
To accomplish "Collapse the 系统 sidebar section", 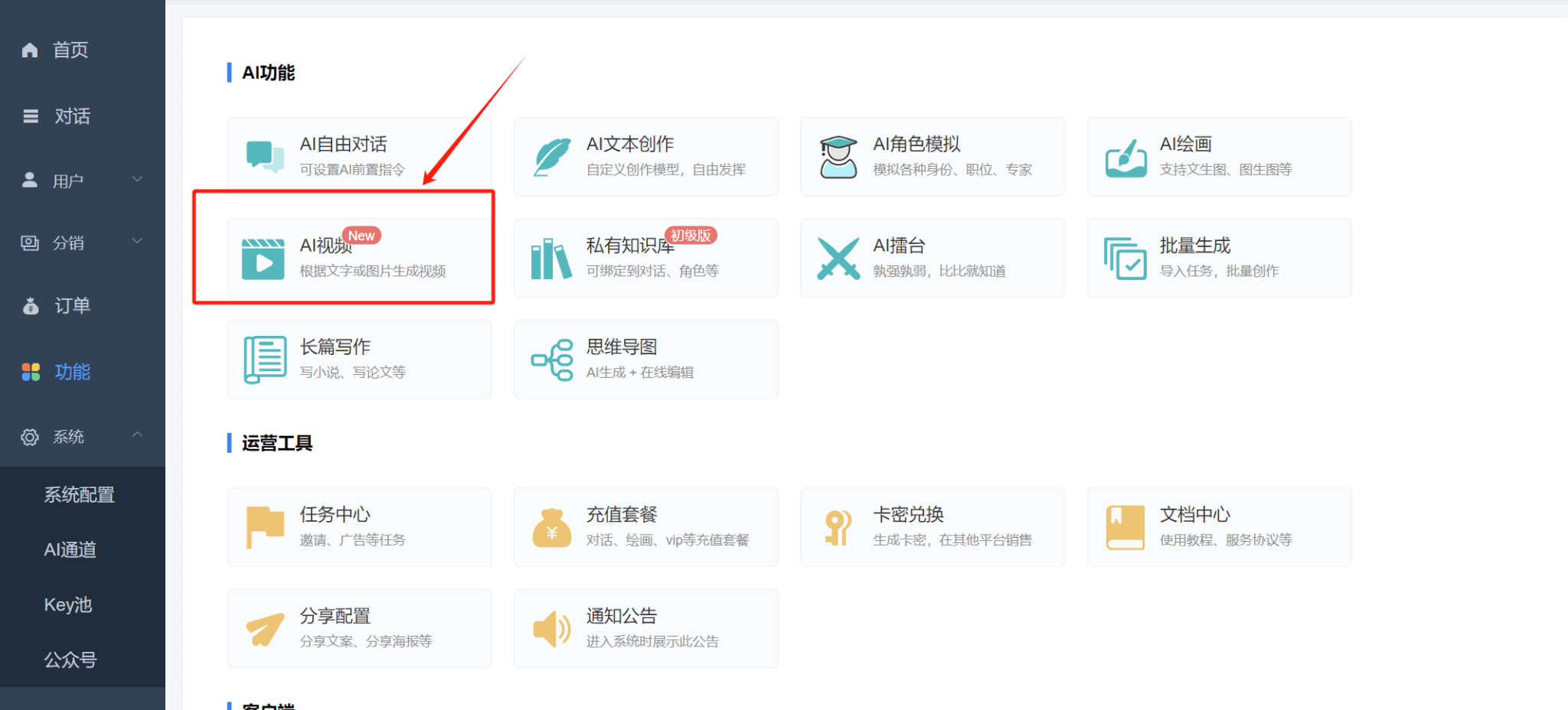I will click(x=82, y=436).
